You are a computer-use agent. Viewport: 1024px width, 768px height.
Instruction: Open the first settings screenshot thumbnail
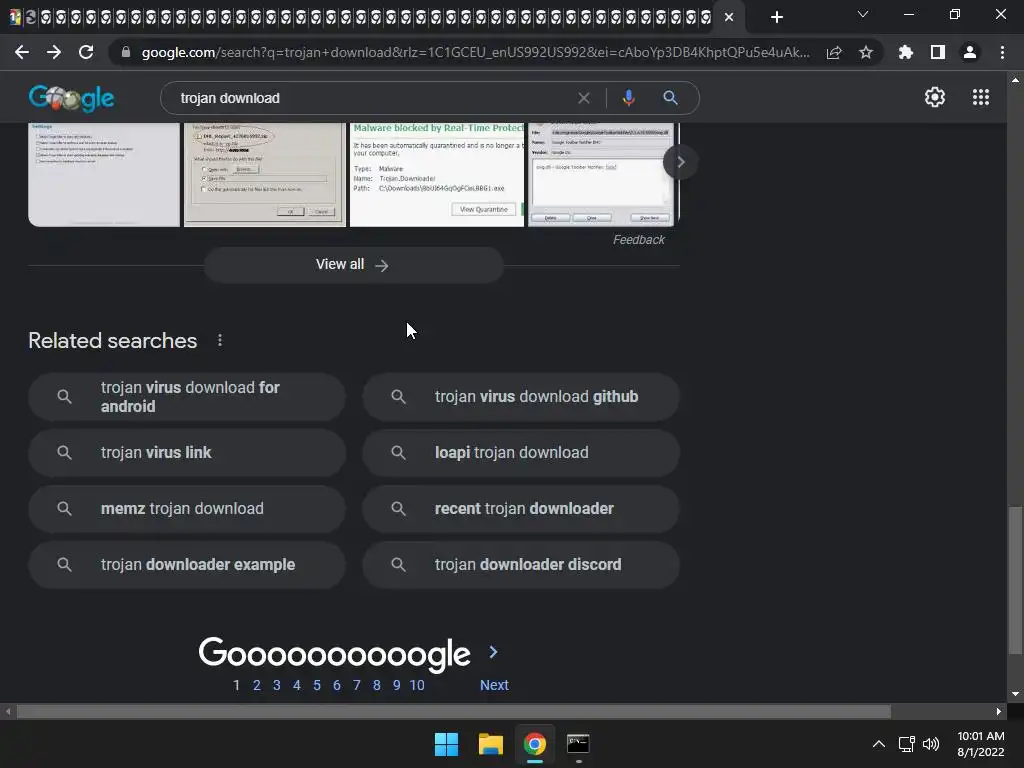(x=104, y=174)
